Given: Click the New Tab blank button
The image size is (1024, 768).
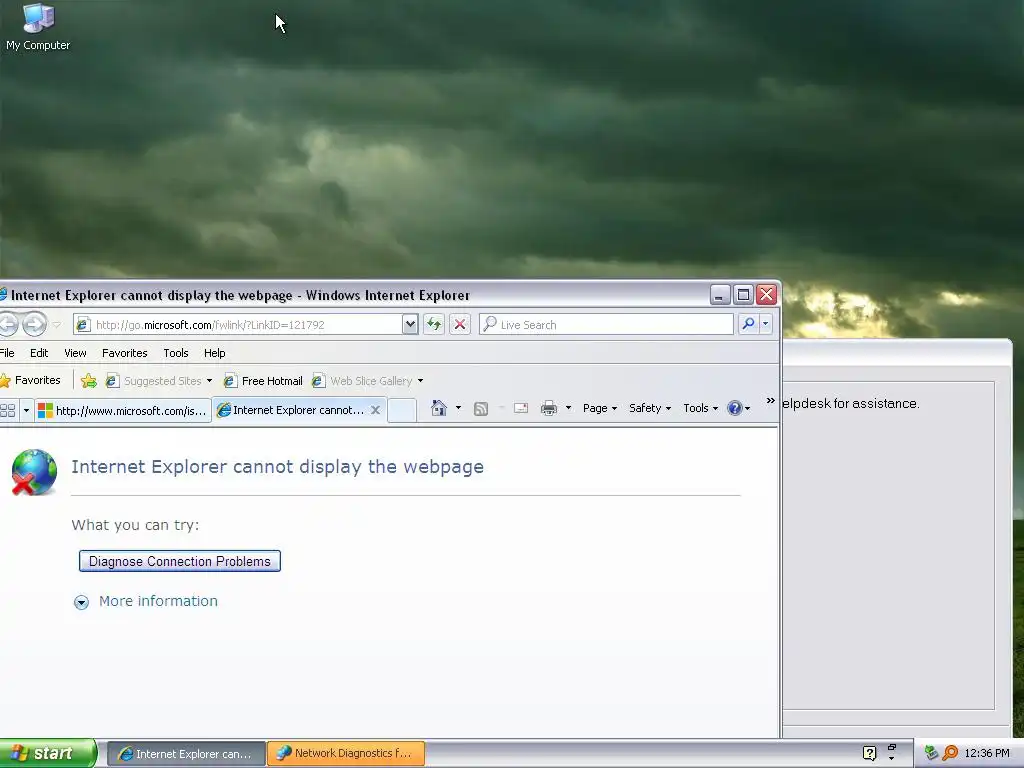Looking at the screenshot, I should coord(402,410).
